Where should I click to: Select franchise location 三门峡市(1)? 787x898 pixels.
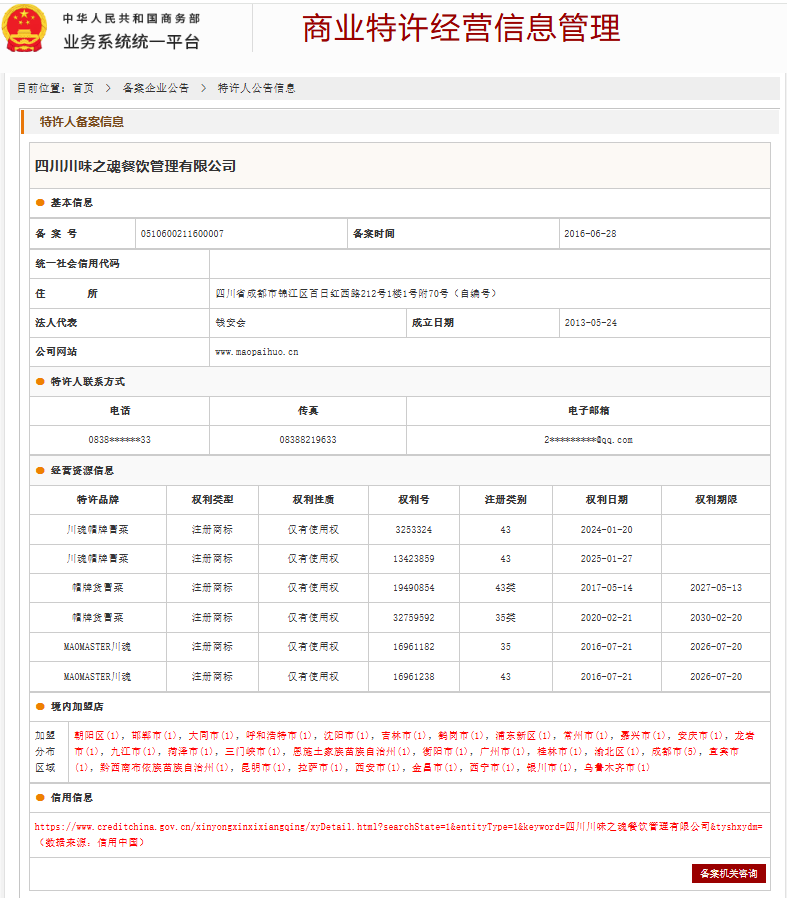click(x=253, y=751)
